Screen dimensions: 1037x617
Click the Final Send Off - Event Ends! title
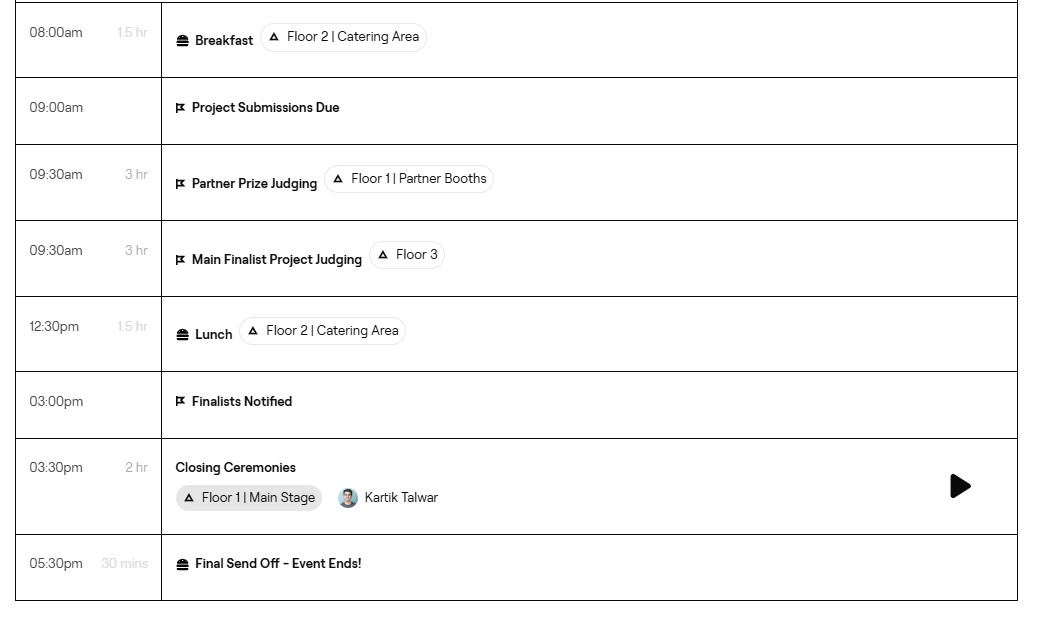(278, 564)
